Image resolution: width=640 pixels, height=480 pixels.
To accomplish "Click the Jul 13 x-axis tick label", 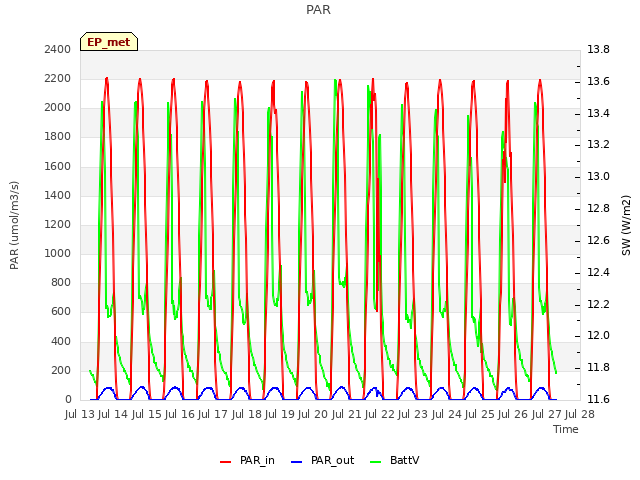I will 80,414.
